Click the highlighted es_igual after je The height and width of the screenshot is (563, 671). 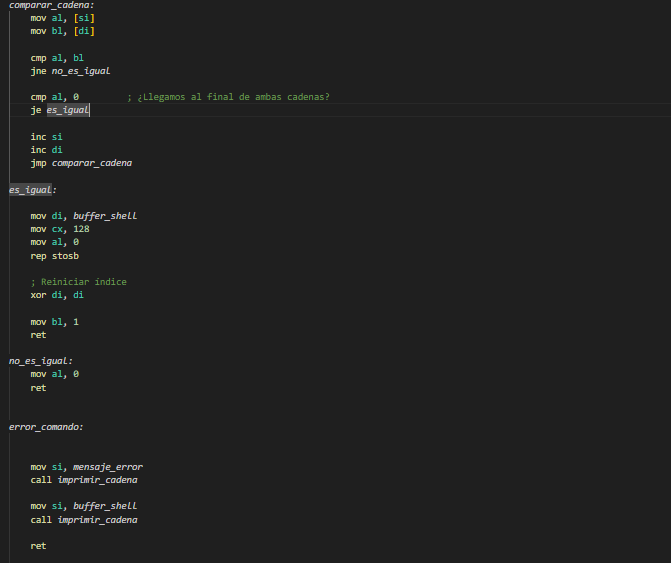pyautogui.click(x=67, y=110)
